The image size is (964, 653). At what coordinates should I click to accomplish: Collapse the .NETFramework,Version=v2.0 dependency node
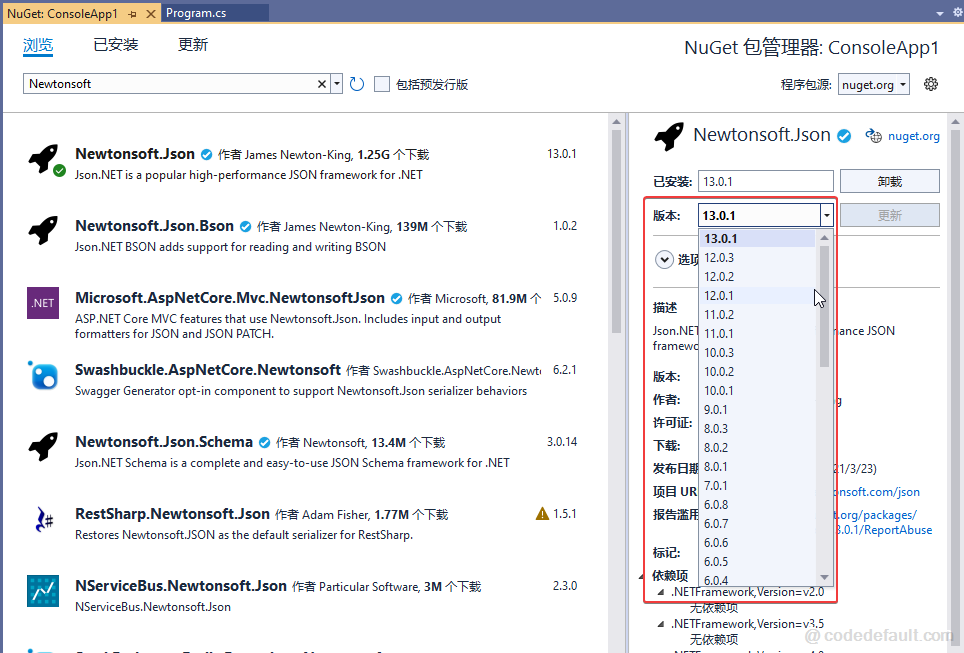pyautogui.click(x=661, y=592)
